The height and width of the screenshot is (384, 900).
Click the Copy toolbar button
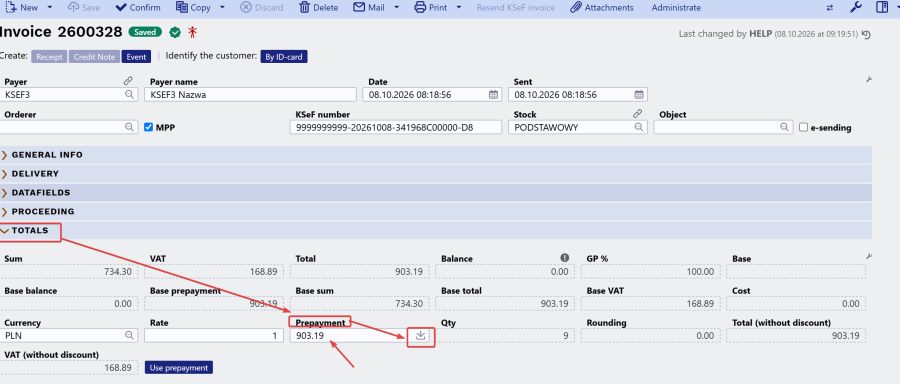coord(193,7)
